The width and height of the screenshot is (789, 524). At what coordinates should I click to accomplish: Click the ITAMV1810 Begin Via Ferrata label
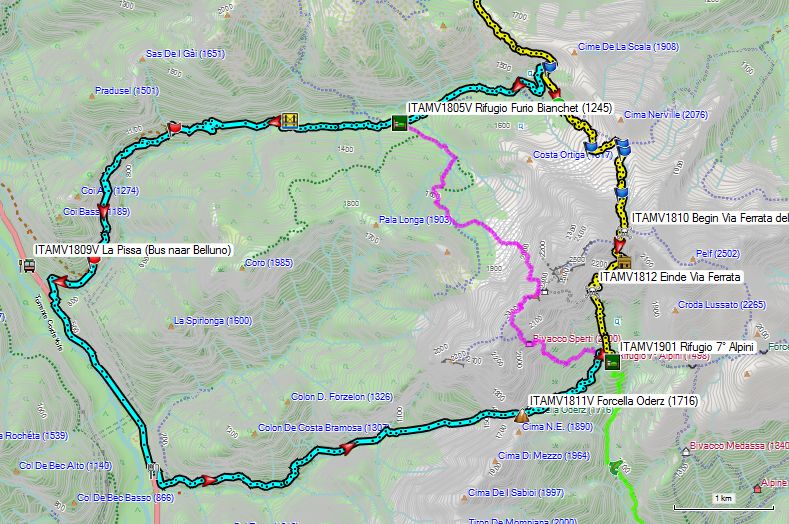pyautogui.click(x=709, y=218)
